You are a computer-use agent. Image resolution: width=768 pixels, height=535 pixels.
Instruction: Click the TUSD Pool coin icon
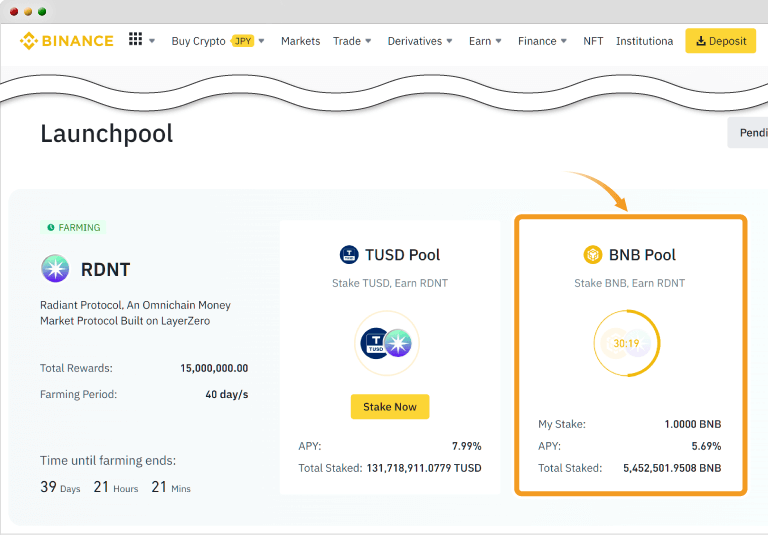pyautogui.click(x=349, y=255)
